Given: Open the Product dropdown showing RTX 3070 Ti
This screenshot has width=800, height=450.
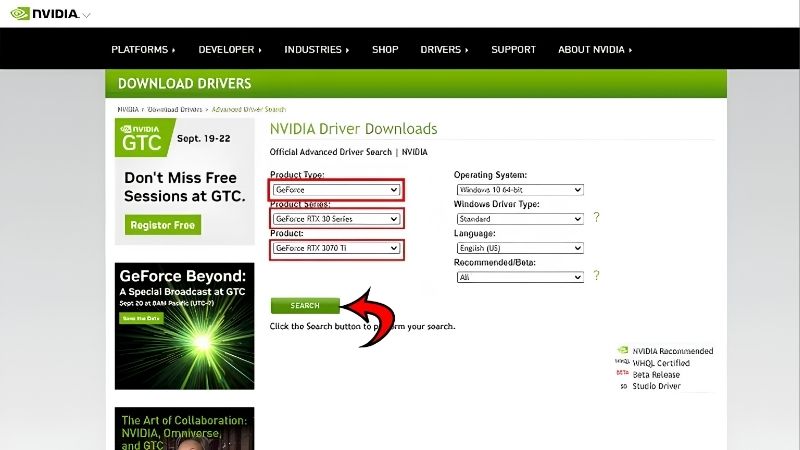Looking at the screenshot, I should tap(336, 248).
